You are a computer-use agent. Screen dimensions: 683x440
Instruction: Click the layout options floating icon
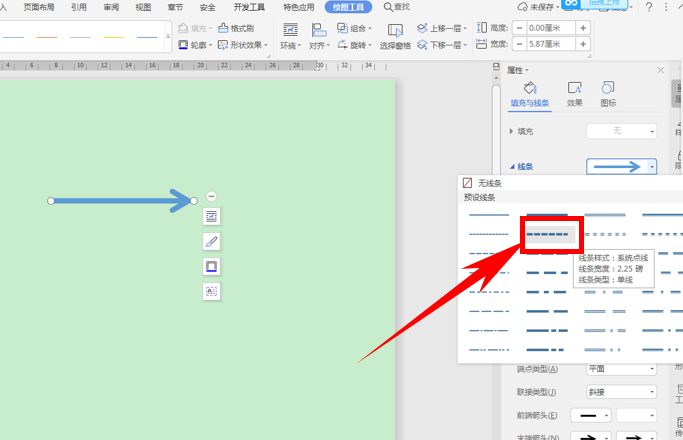tap(212, 217)
